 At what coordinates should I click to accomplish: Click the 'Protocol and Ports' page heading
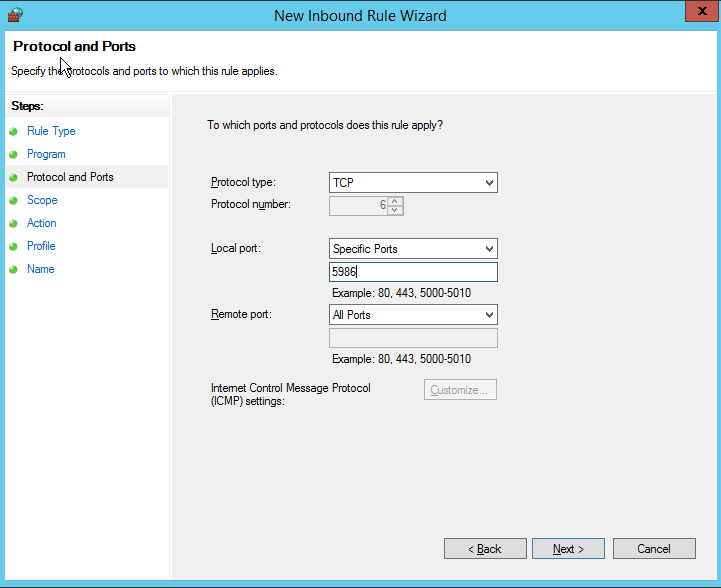click(x=74, y=46)
